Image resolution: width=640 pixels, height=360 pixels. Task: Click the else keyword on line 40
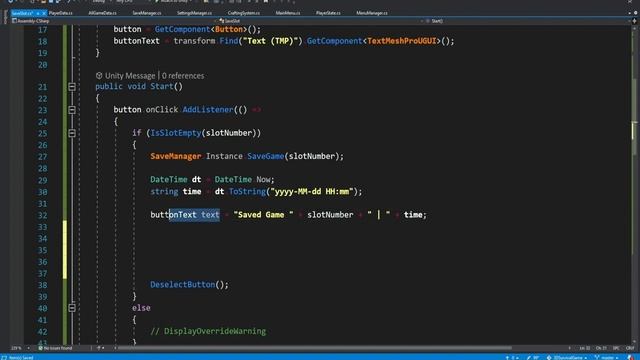[141, 308]
